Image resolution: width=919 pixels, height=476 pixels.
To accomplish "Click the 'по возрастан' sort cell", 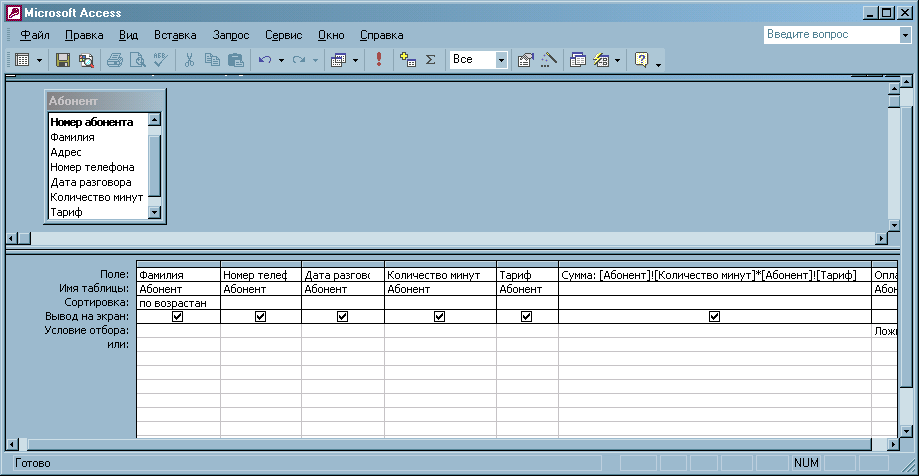I will click(x=178, y=303).
